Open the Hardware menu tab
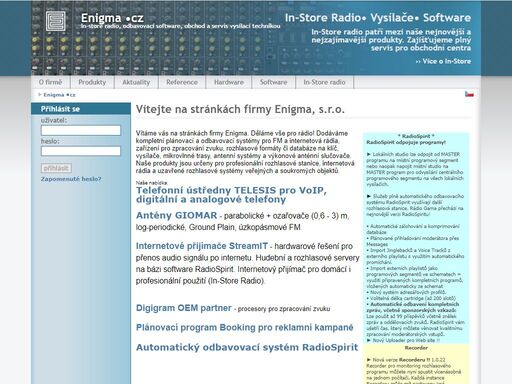 point(229,82)
